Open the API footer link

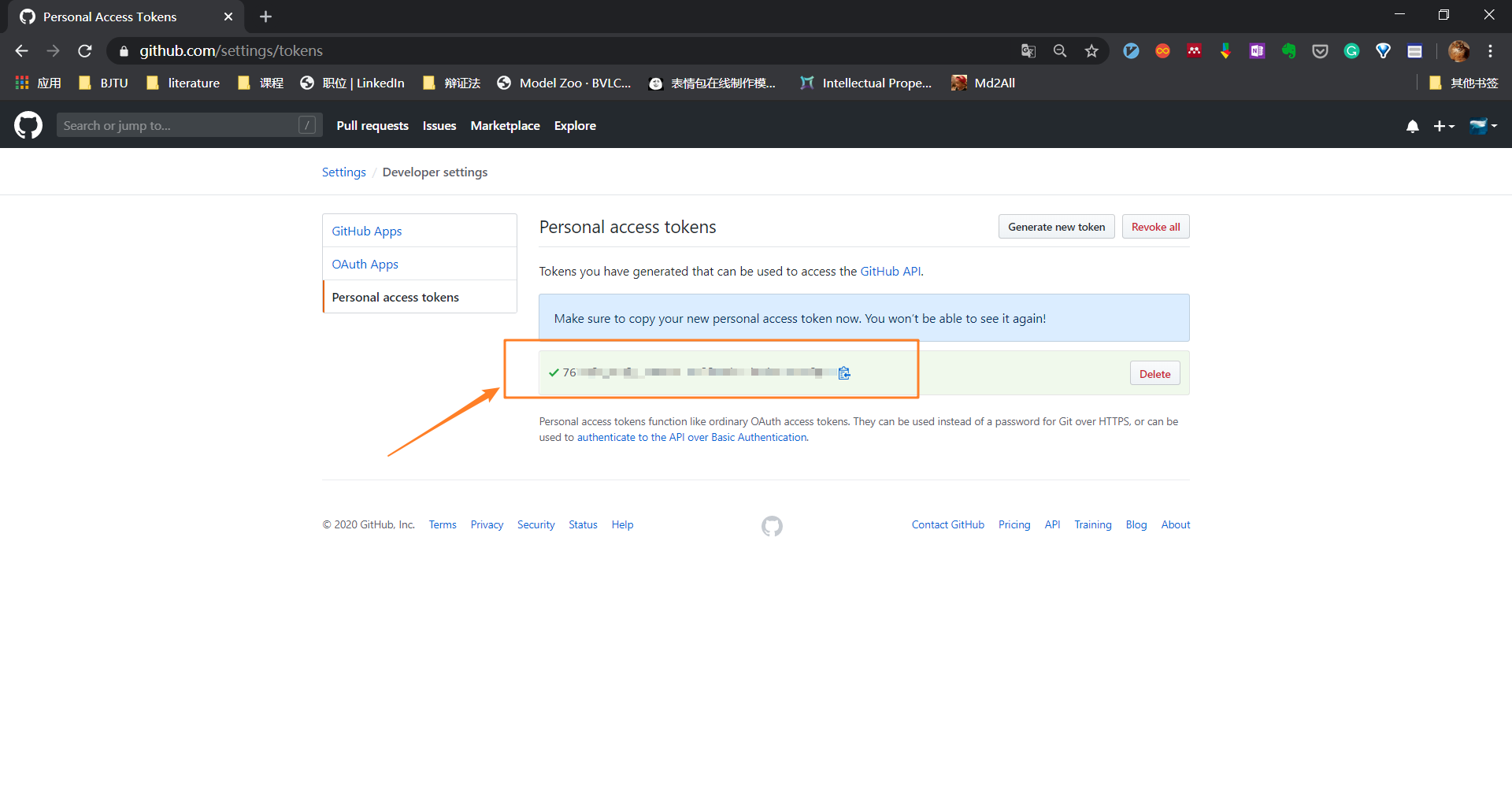click(1053, 525)
